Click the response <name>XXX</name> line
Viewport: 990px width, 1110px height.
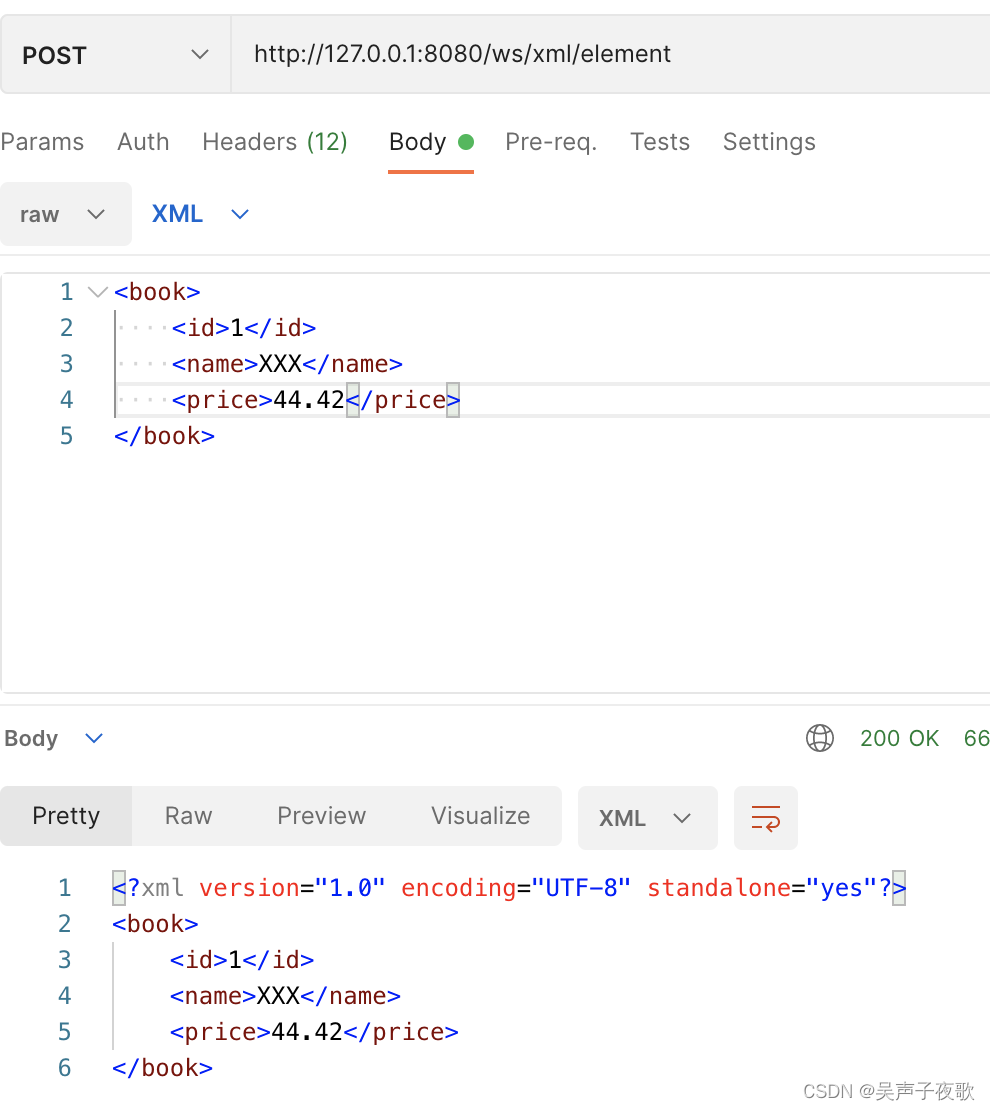point(285,996)
